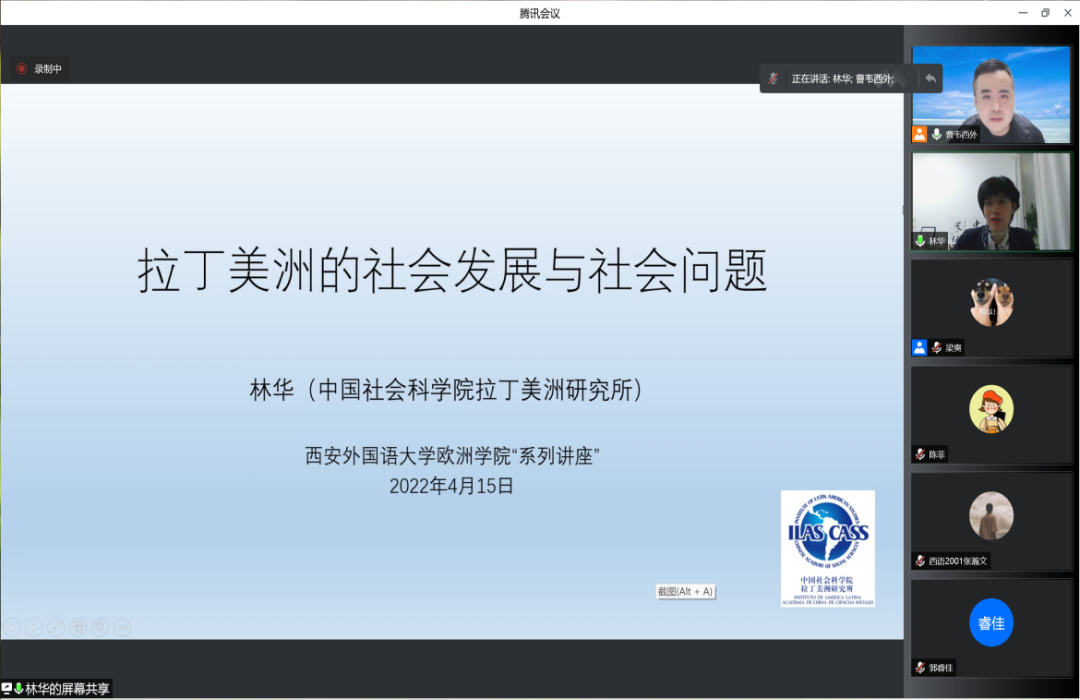Click the 林华的屏幕共享 screen share label
1080x700 pixels.
[62, 688]
